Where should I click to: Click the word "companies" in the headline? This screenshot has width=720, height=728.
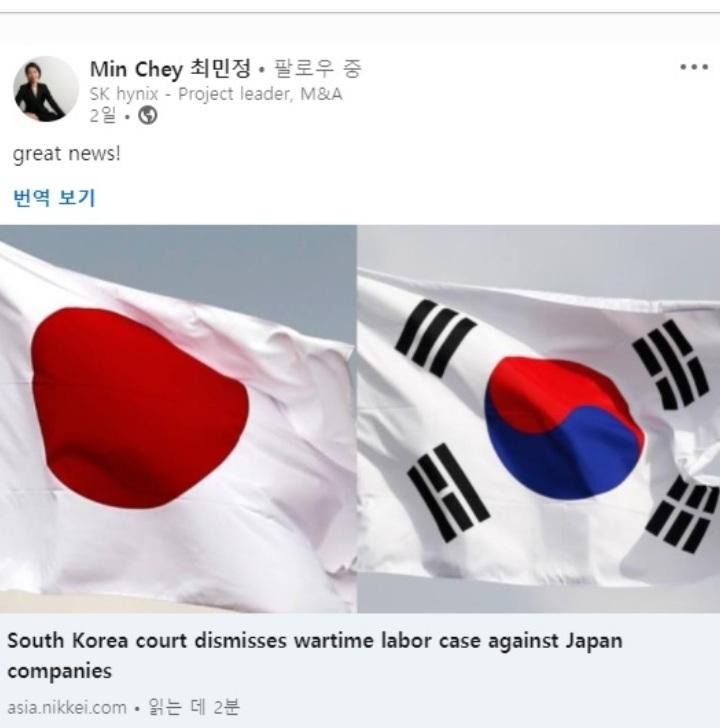point(59,671)
